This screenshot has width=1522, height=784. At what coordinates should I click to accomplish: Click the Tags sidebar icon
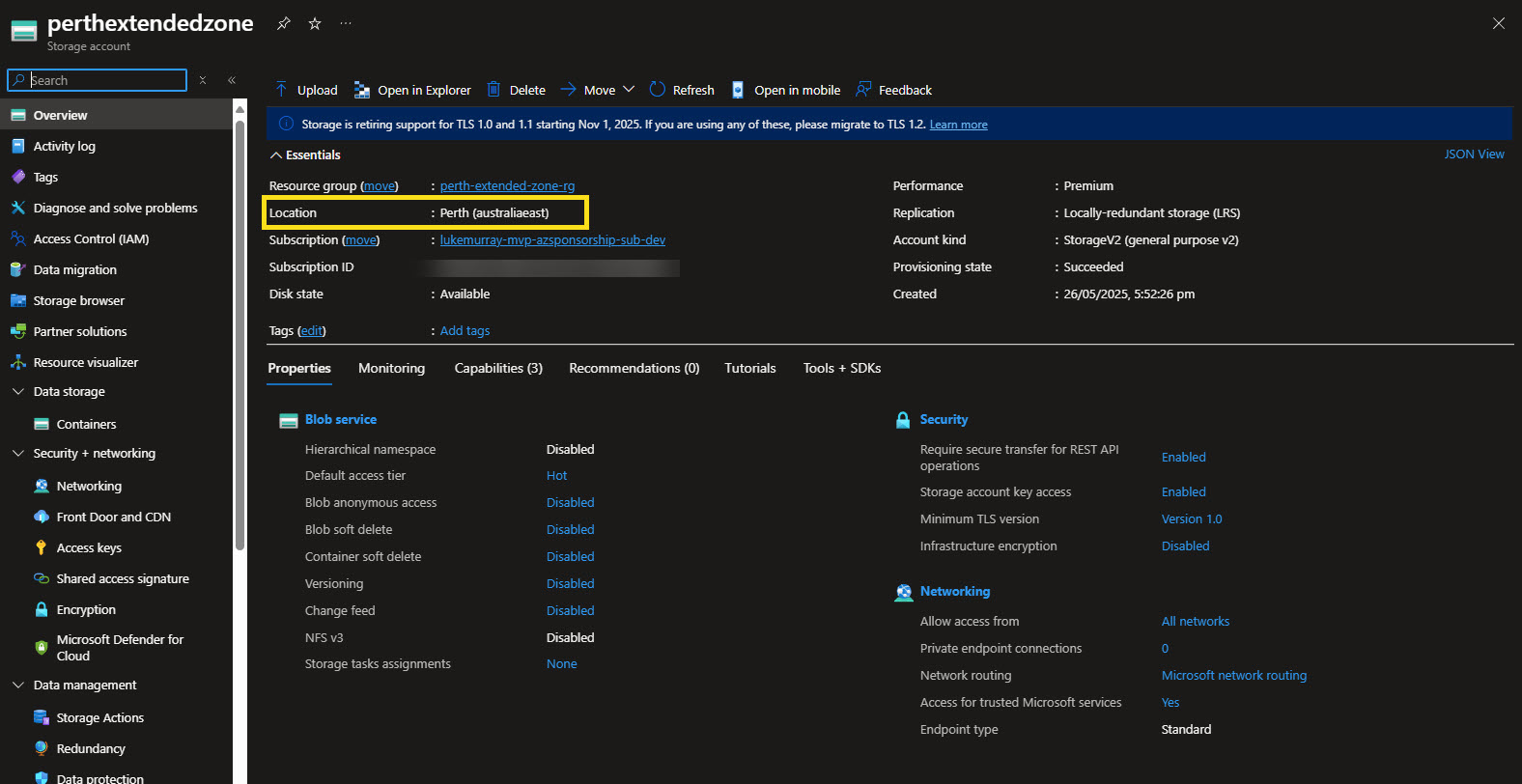click(17, 177)
